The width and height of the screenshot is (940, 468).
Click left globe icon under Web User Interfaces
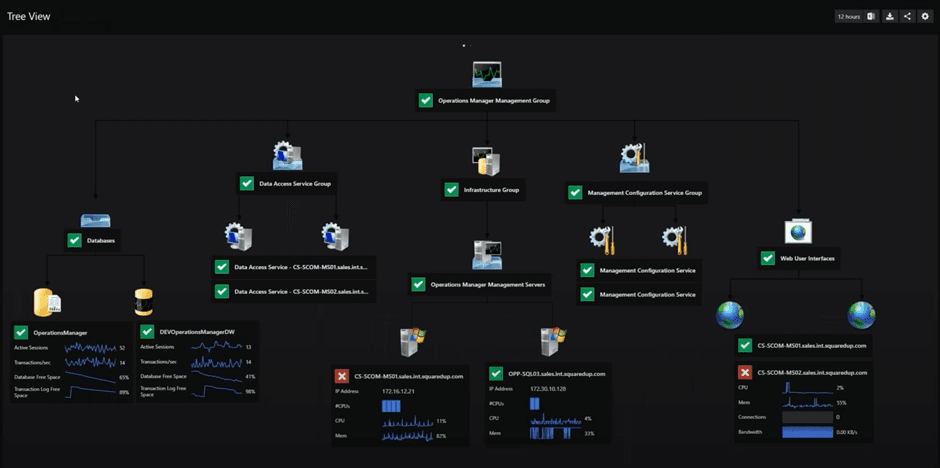pyautogui.click(x=730, y=315)
